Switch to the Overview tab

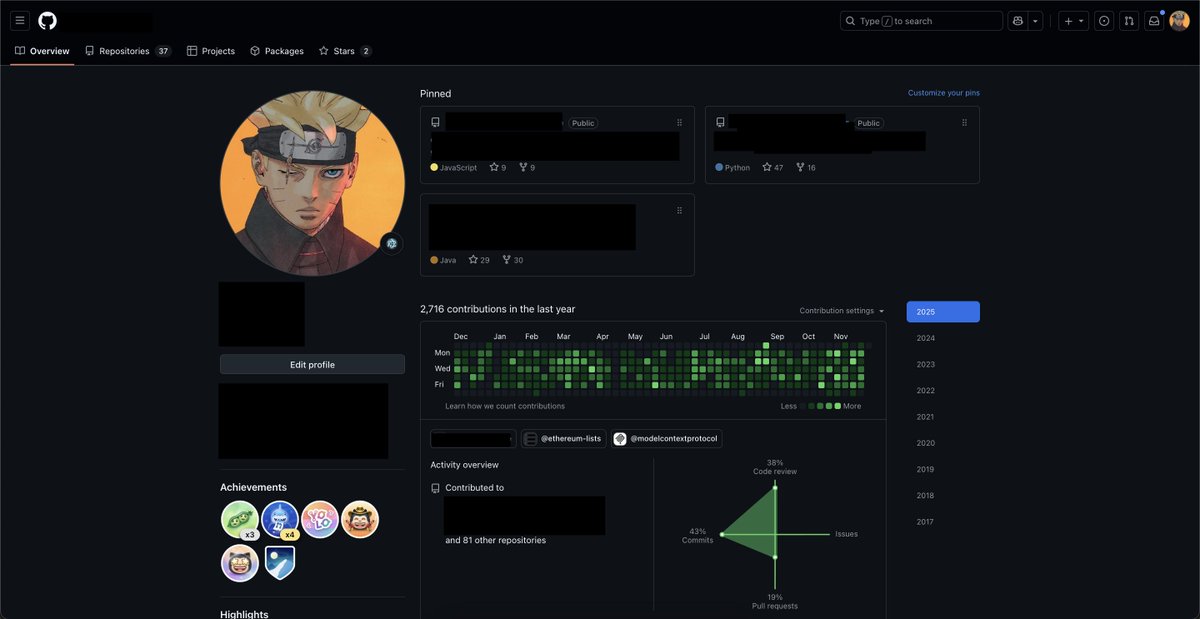coord(42,51)
